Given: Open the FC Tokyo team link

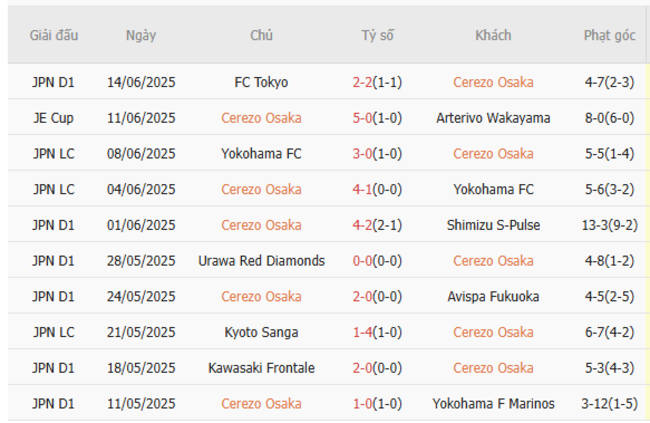Looking at the screenshot, I should click(x=261, y=82).
